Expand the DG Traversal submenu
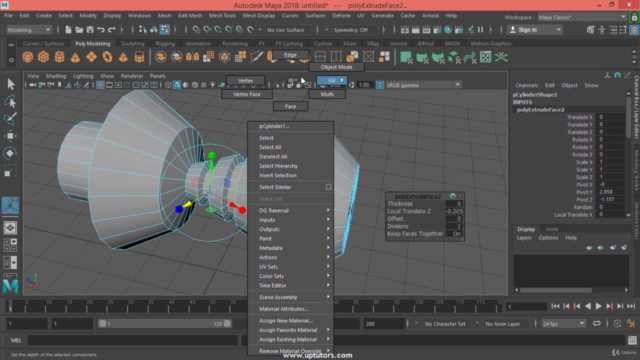Viewport: 640px width, 360px height. coord(291,210)
